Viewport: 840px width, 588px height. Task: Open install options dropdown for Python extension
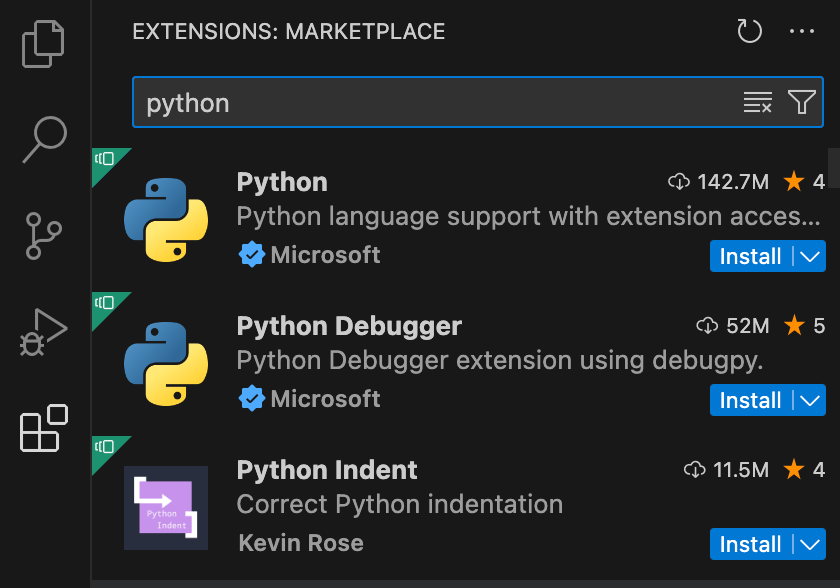pyautogui.click(x=809, y=256)
